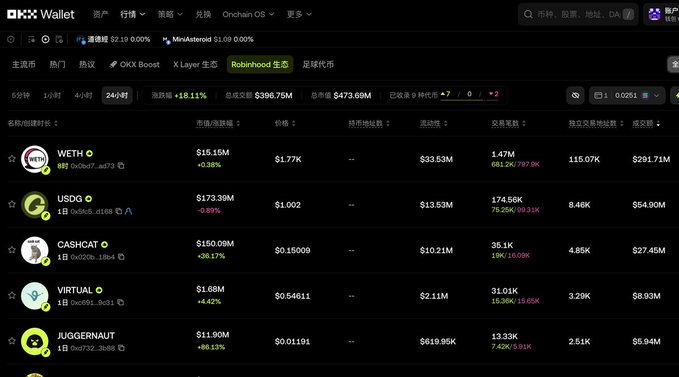The width and height of the screenshot is (679, 377).
Task: Favorite WETH with the star icon
Action: [x=12, y=159]
